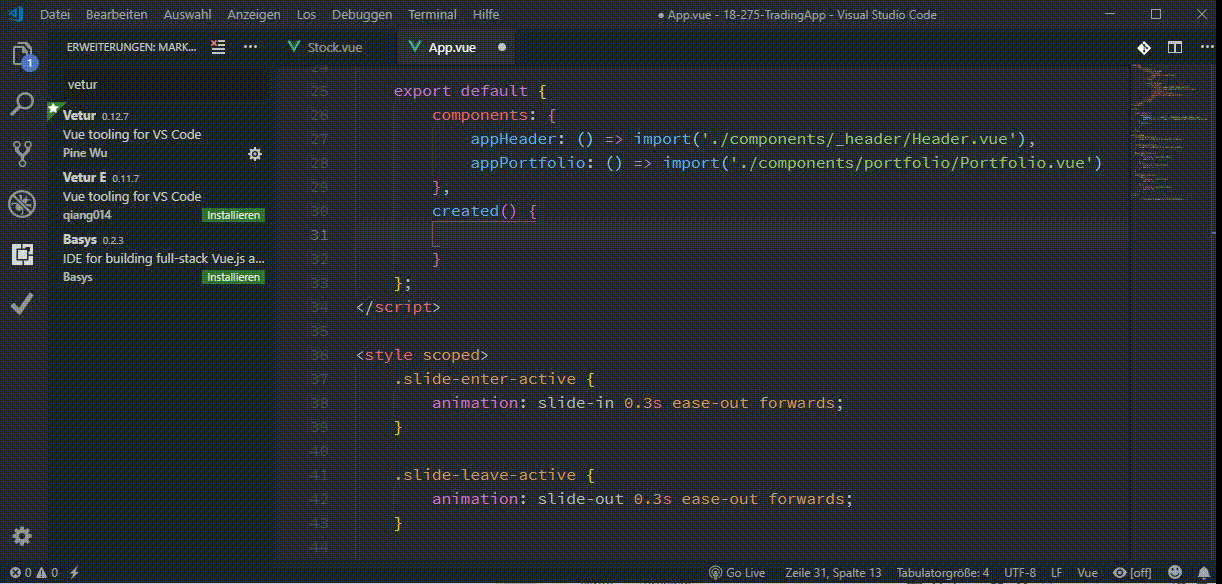Switch to the App.vue tab

[x=452, y=47]
